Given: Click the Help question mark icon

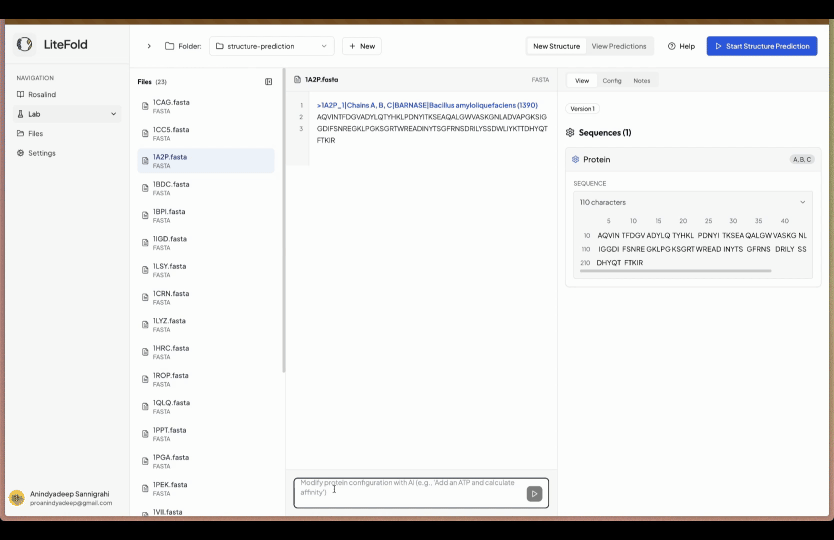Looking at the screenshot, I should tap(672, 46).
